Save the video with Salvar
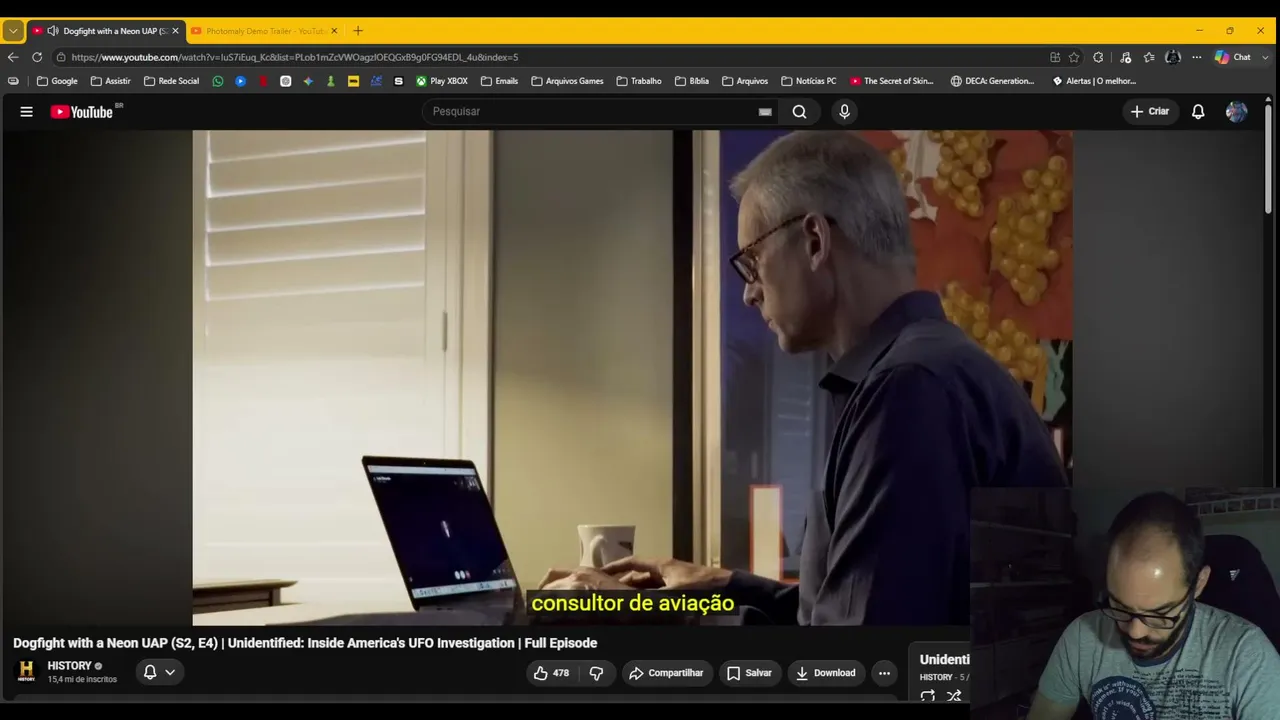 [x=749, y=673]
